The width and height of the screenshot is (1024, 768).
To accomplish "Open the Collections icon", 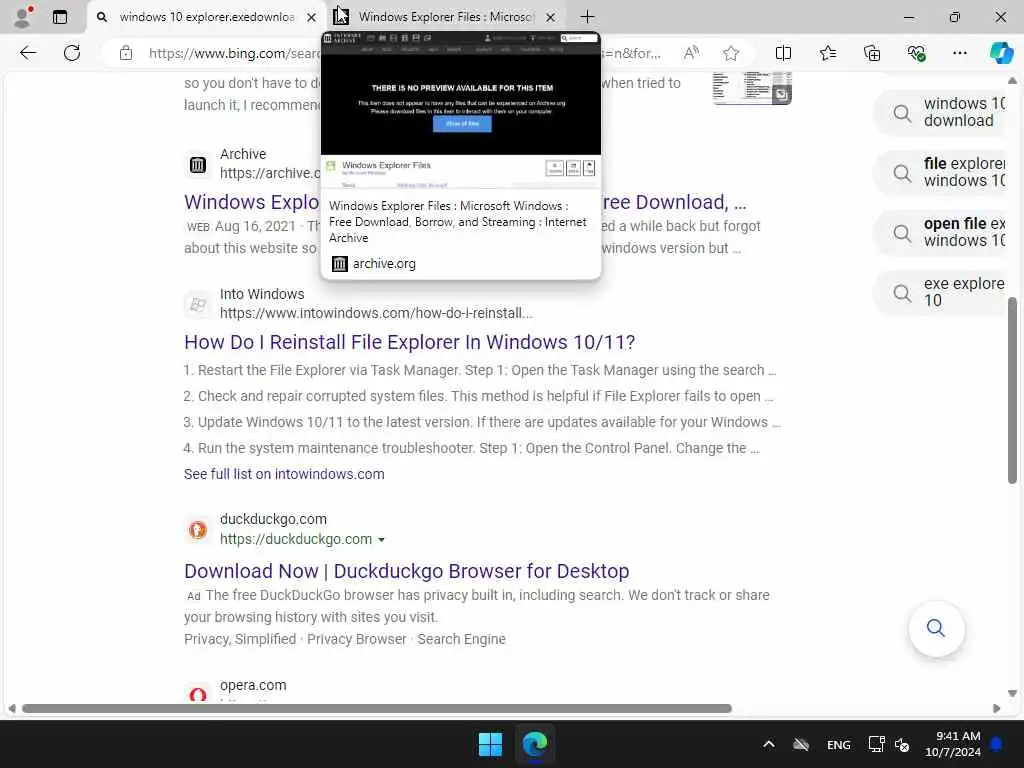I will [x=872, y=53].
